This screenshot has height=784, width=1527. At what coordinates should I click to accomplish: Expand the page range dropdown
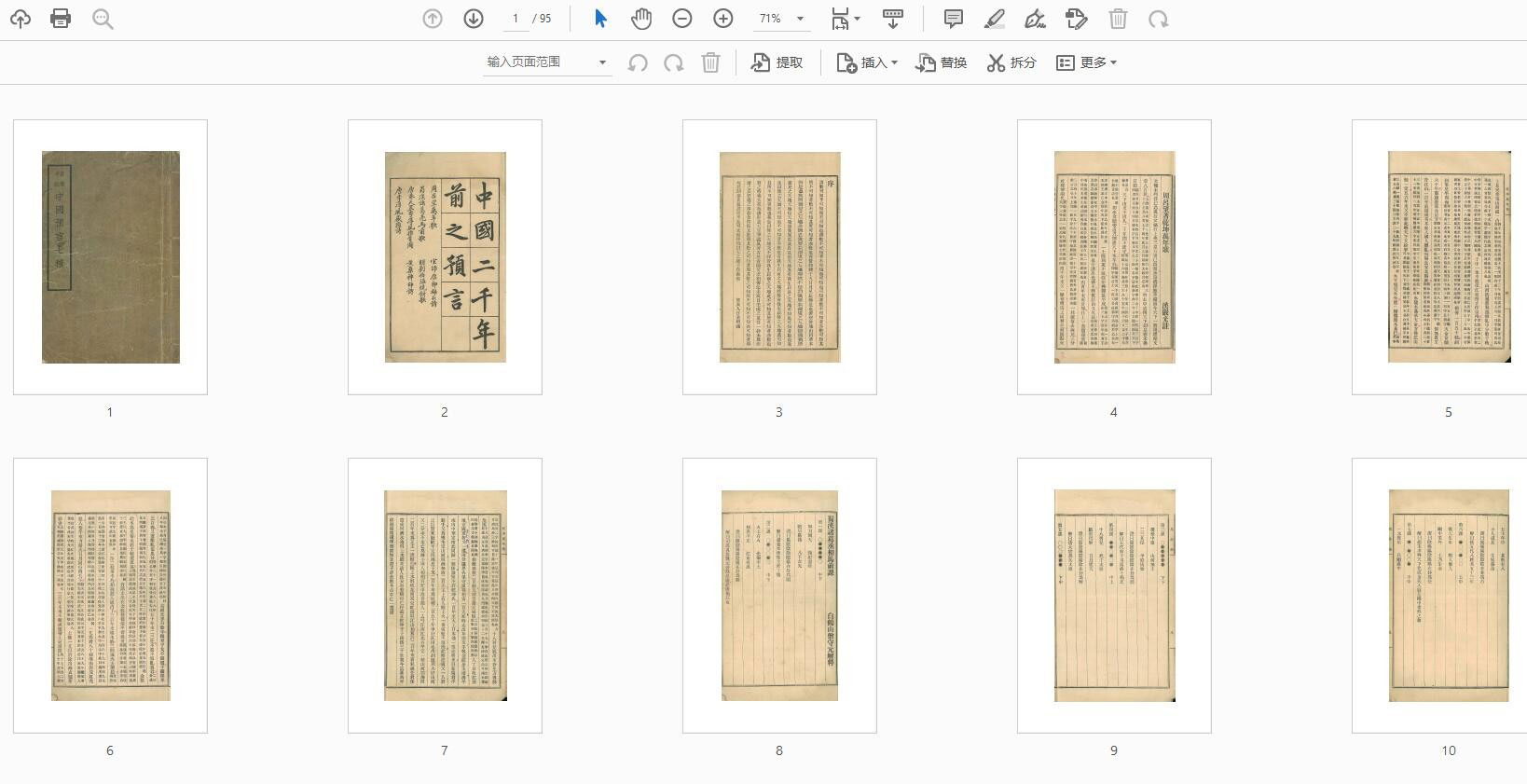click(602, 62)
